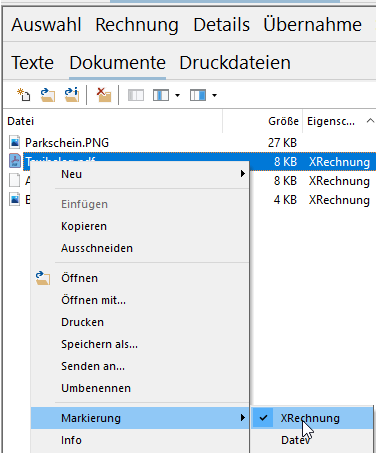376x453 pixels.
Task: Click the 8 KB size in the selected row
Action: pos(285,162)
